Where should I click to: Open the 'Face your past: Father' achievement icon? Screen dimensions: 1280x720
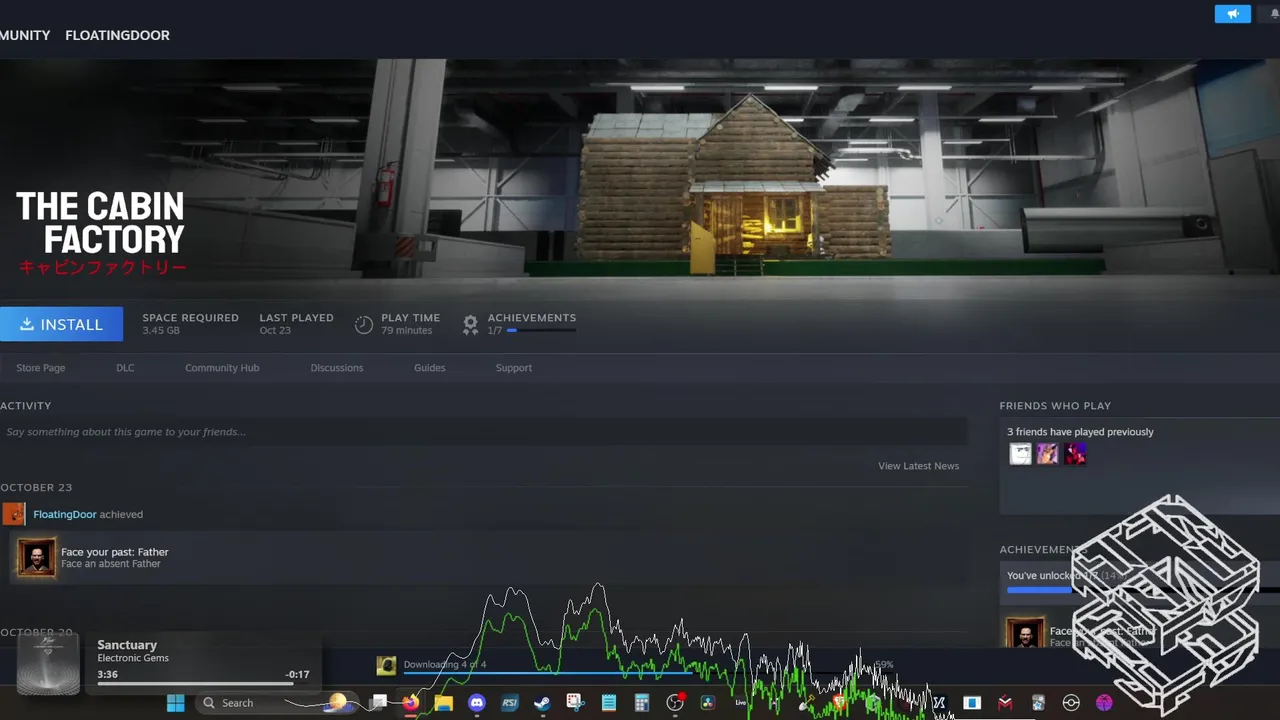tap(36, 557)
